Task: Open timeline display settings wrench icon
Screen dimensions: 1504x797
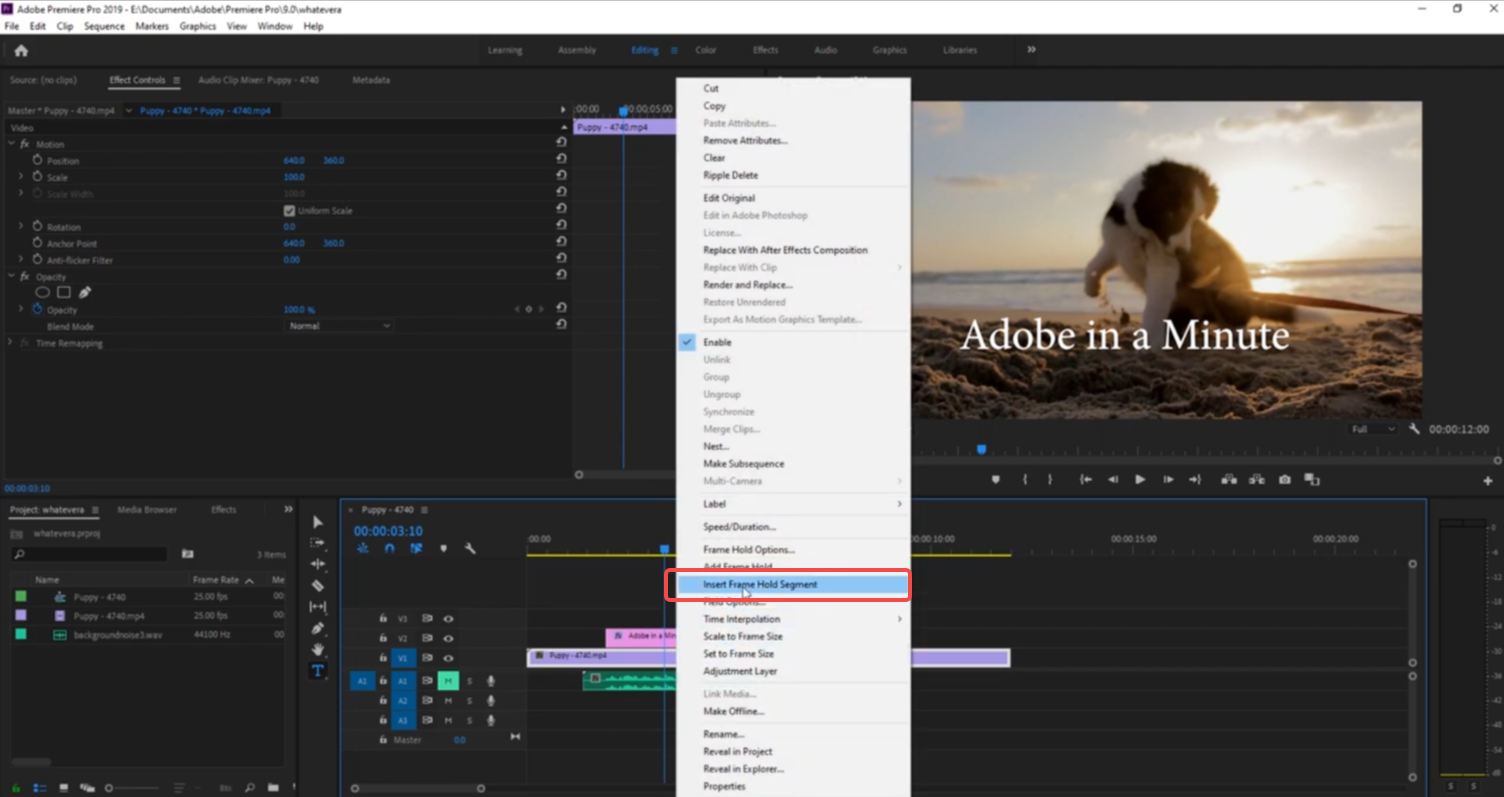Action: click(x=470, y=548)
